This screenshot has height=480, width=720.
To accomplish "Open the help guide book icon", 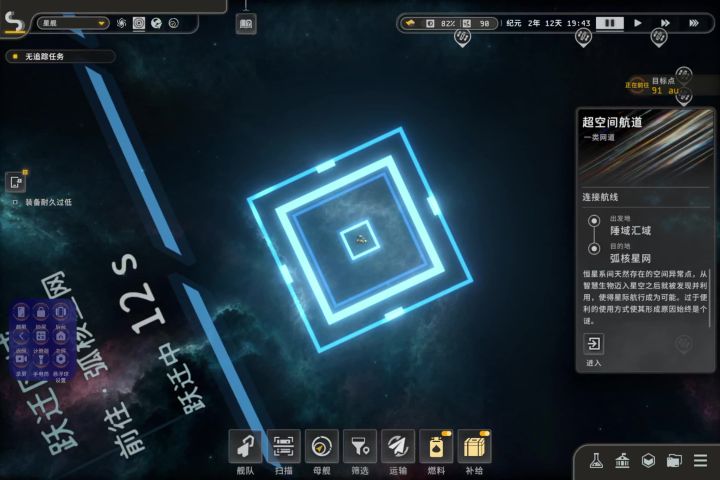I will 246,24.
